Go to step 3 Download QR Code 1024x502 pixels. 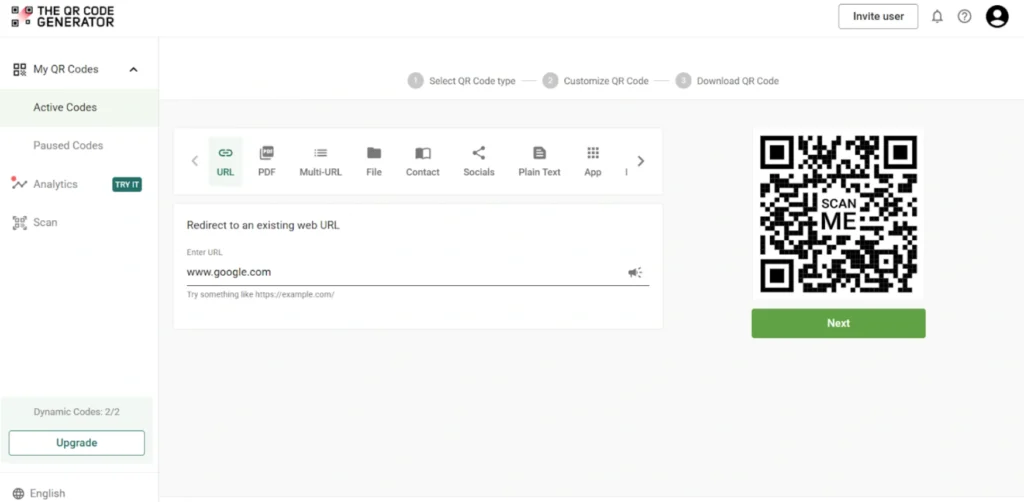coord(727,81)
